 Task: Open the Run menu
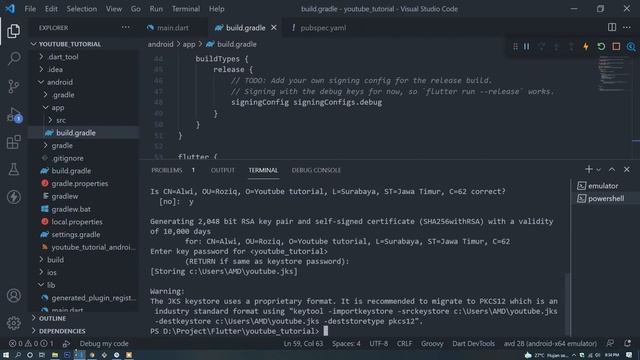tap(156, 9)
